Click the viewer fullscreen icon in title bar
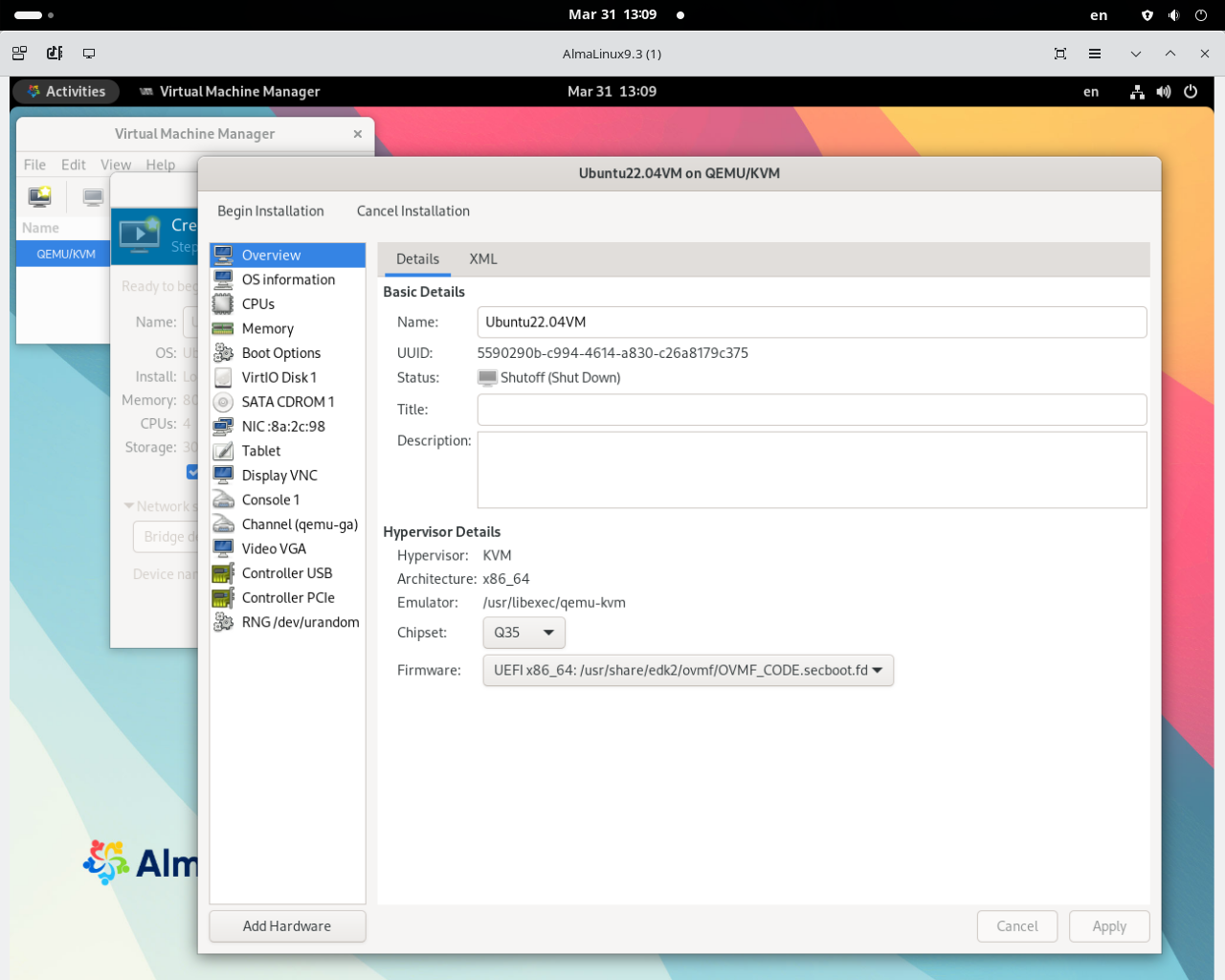Image resolution: width=1225 pixels, height=980 pixels. click(x=1060, y=54)
